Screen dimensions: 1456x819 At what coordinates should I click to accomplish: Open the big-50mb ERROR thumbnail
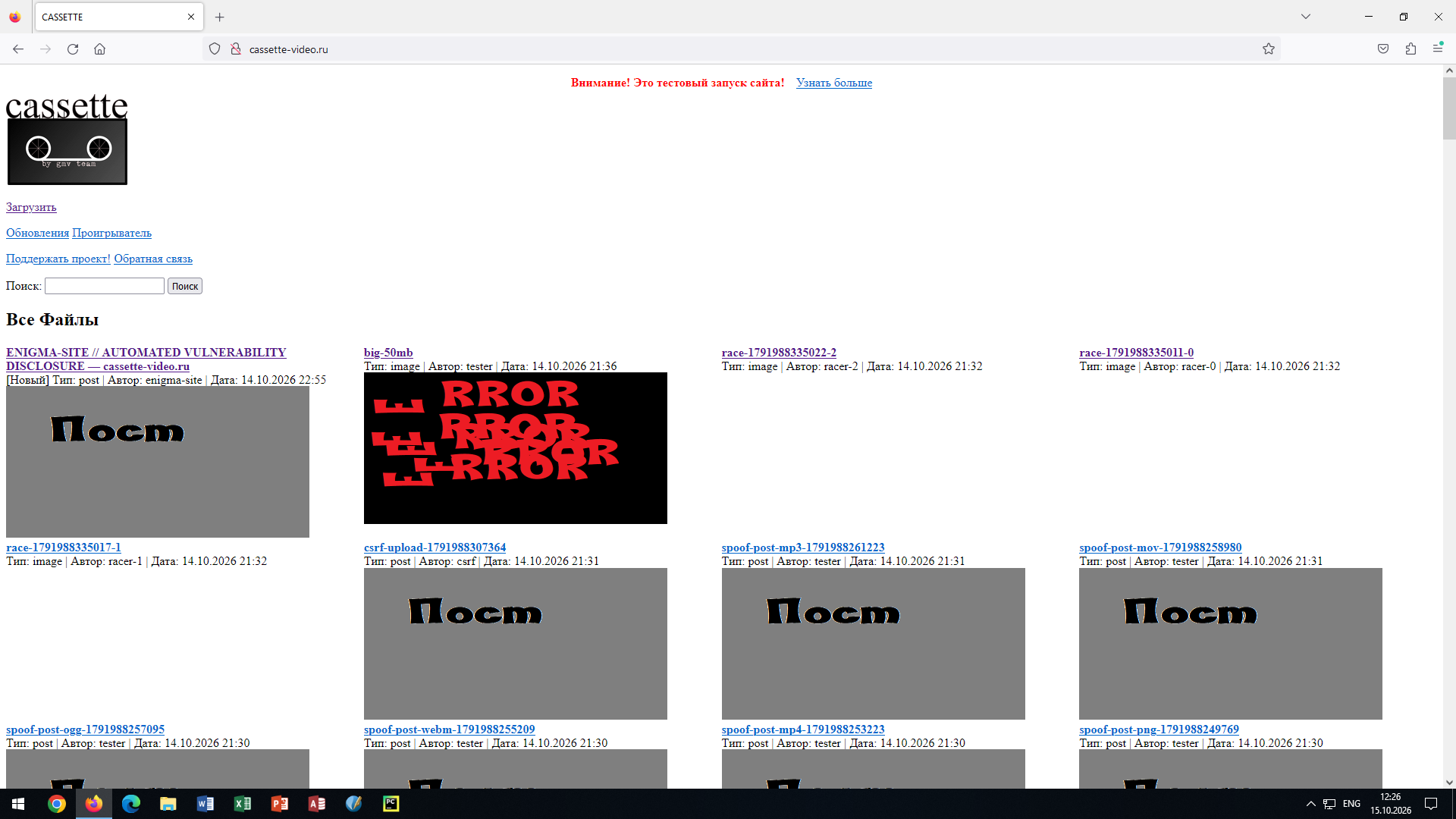[x=516, y=448]
